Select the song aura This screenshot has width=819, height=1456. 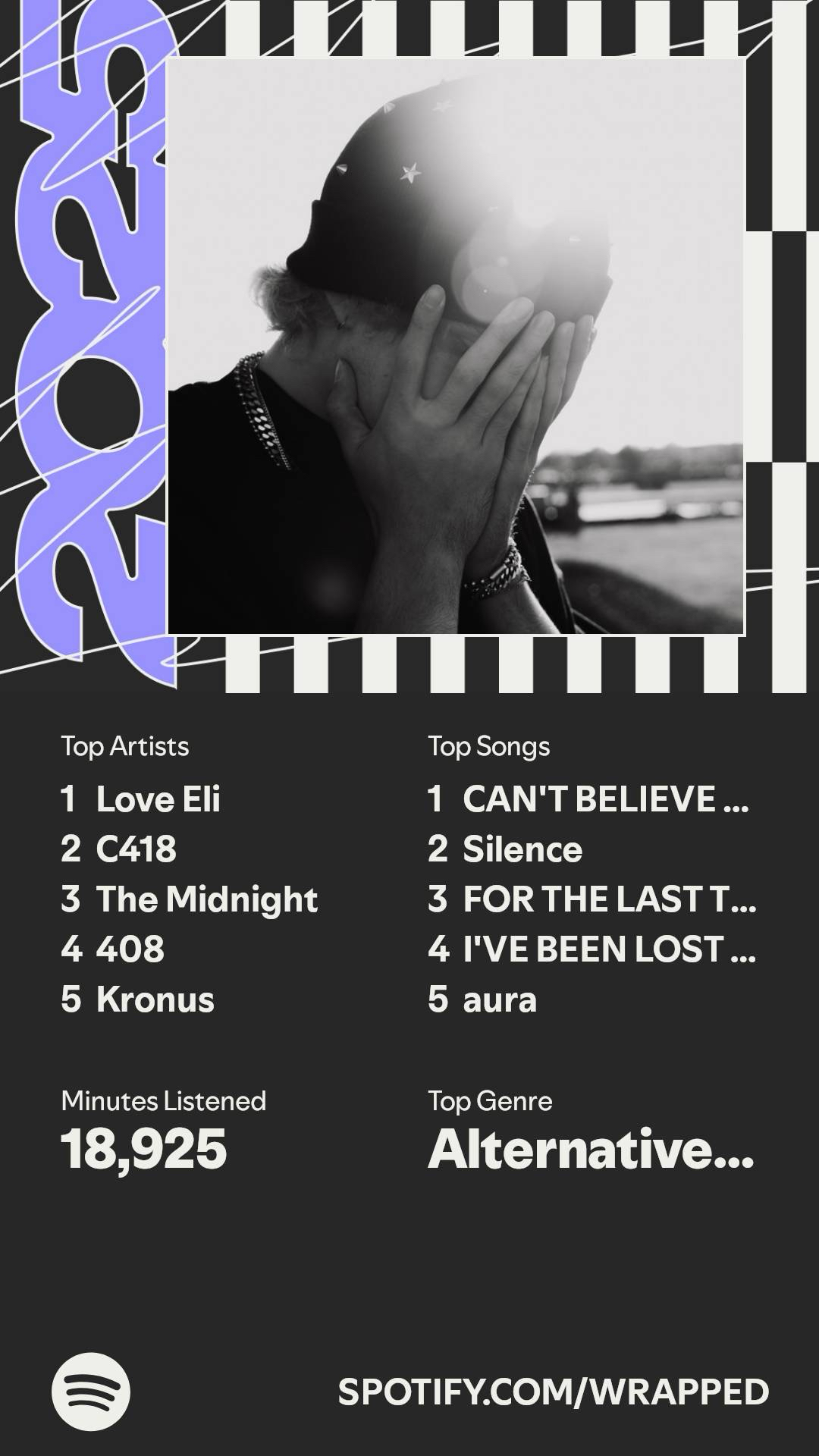pos(500,999)
